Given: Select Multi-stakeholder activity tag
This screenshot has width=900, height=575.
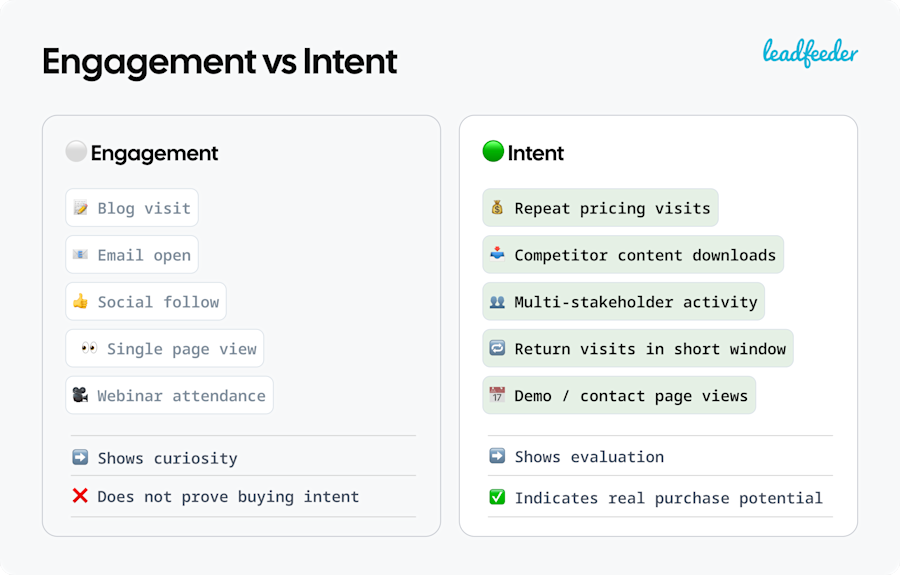Looking at the screenshot, I should 624,302.
